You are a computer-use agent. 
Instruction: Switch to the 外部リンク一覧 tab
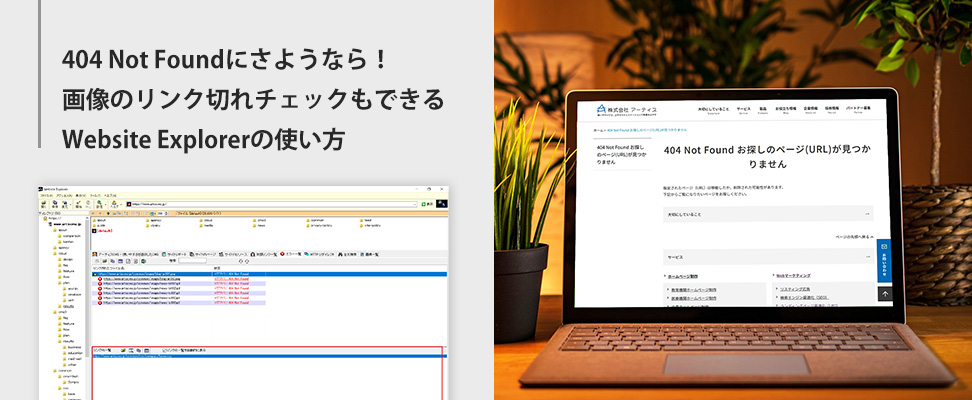(264, 254)
